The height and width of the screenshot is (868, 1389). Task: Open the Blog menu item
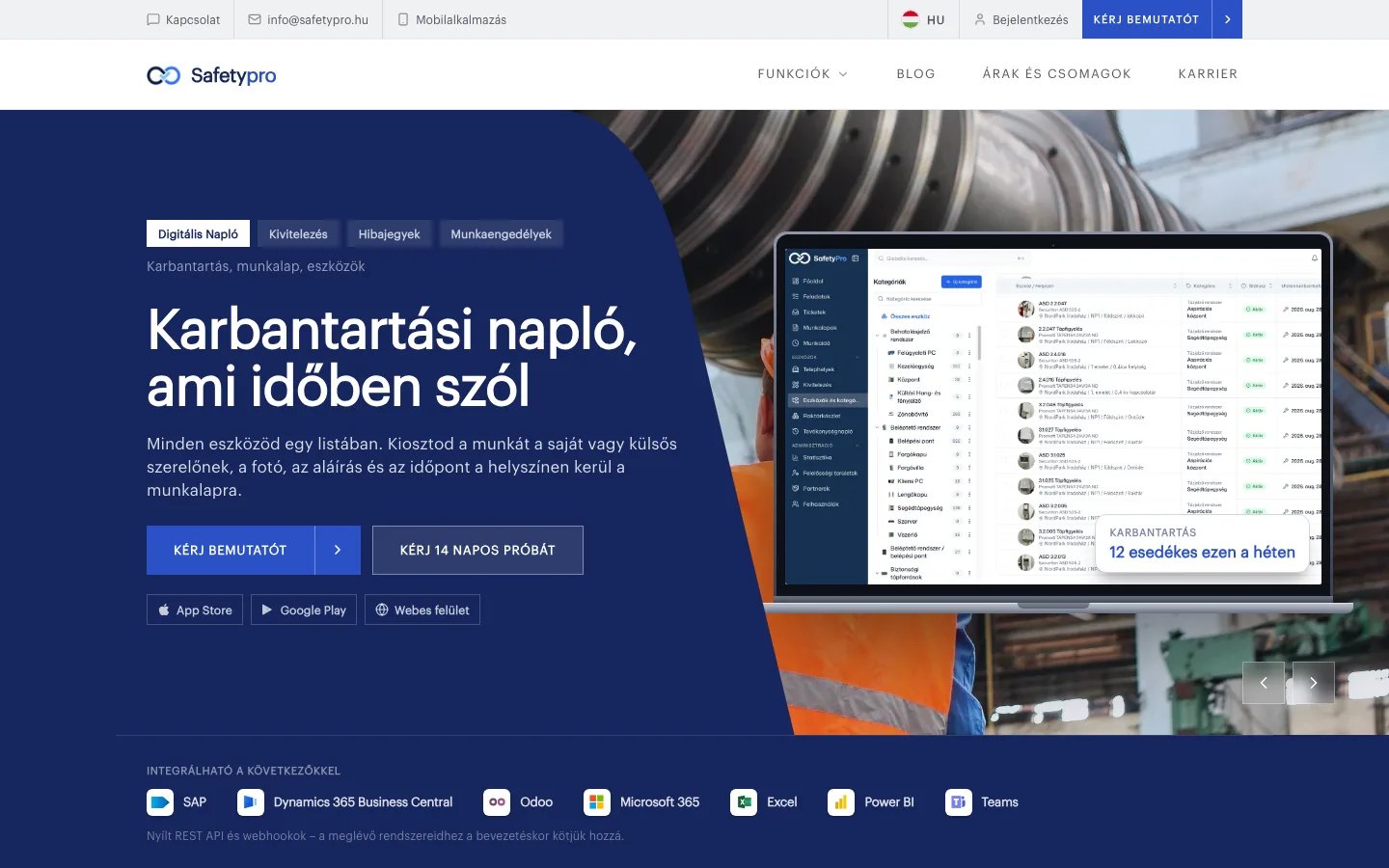(x=916, y=74)
